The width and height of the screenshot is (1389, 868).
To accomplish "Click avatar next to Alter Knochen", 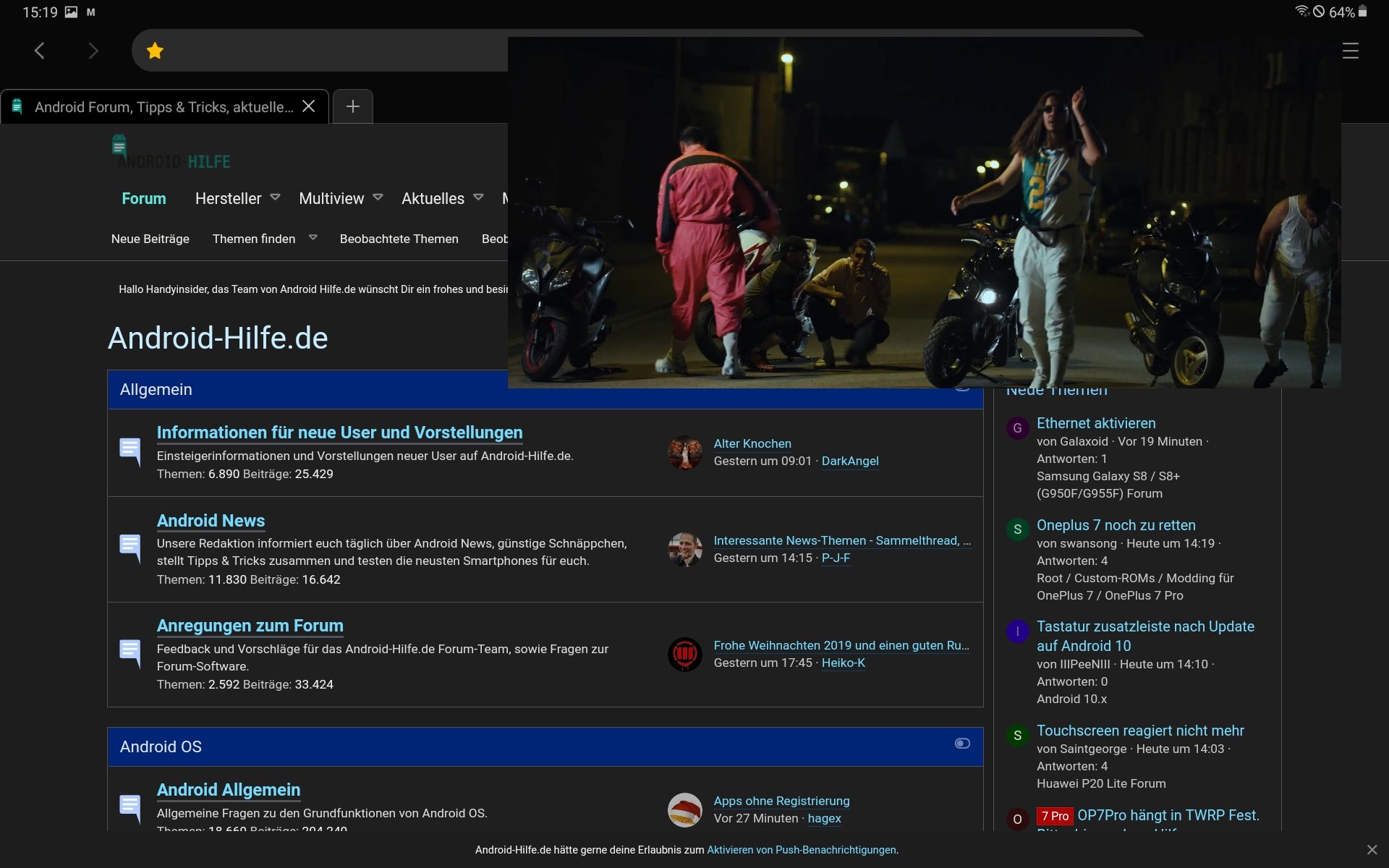I will point(684,452).
